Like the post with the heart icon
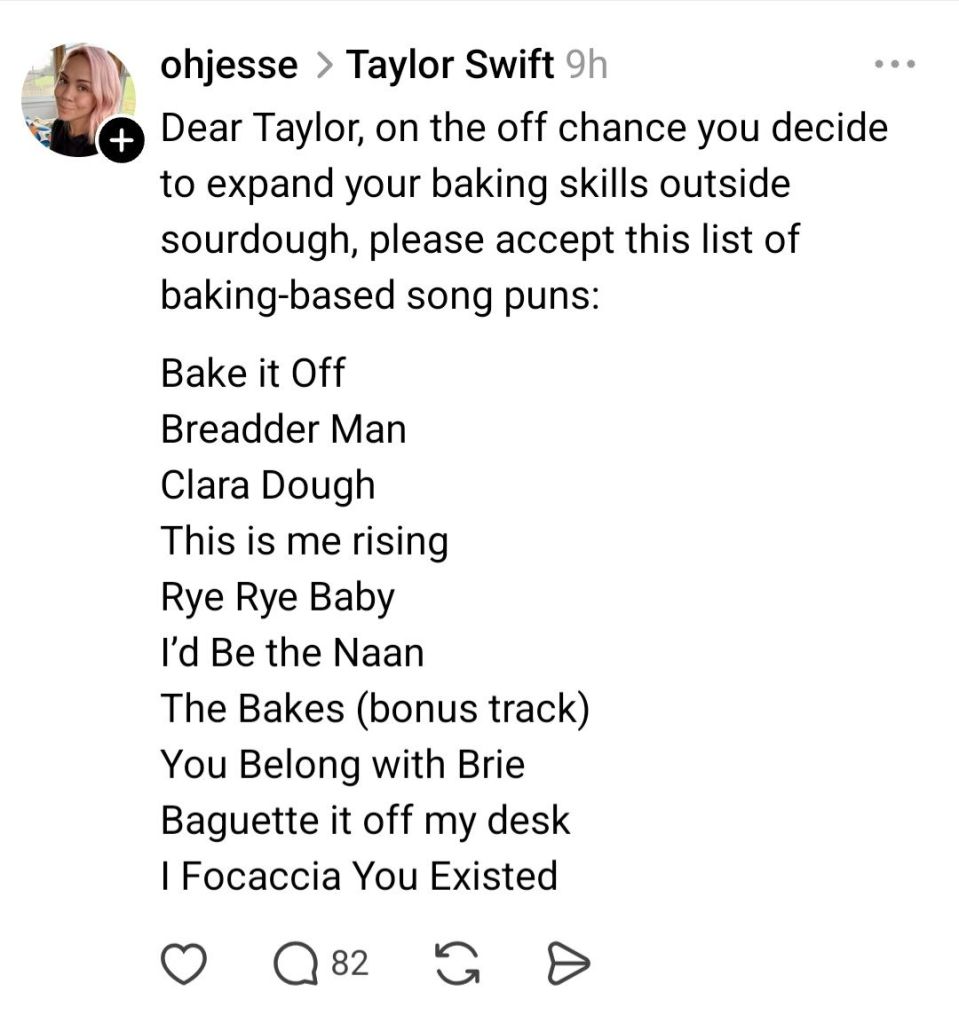The height and width of the screenshot is (1023, 959). pos(183,964)
